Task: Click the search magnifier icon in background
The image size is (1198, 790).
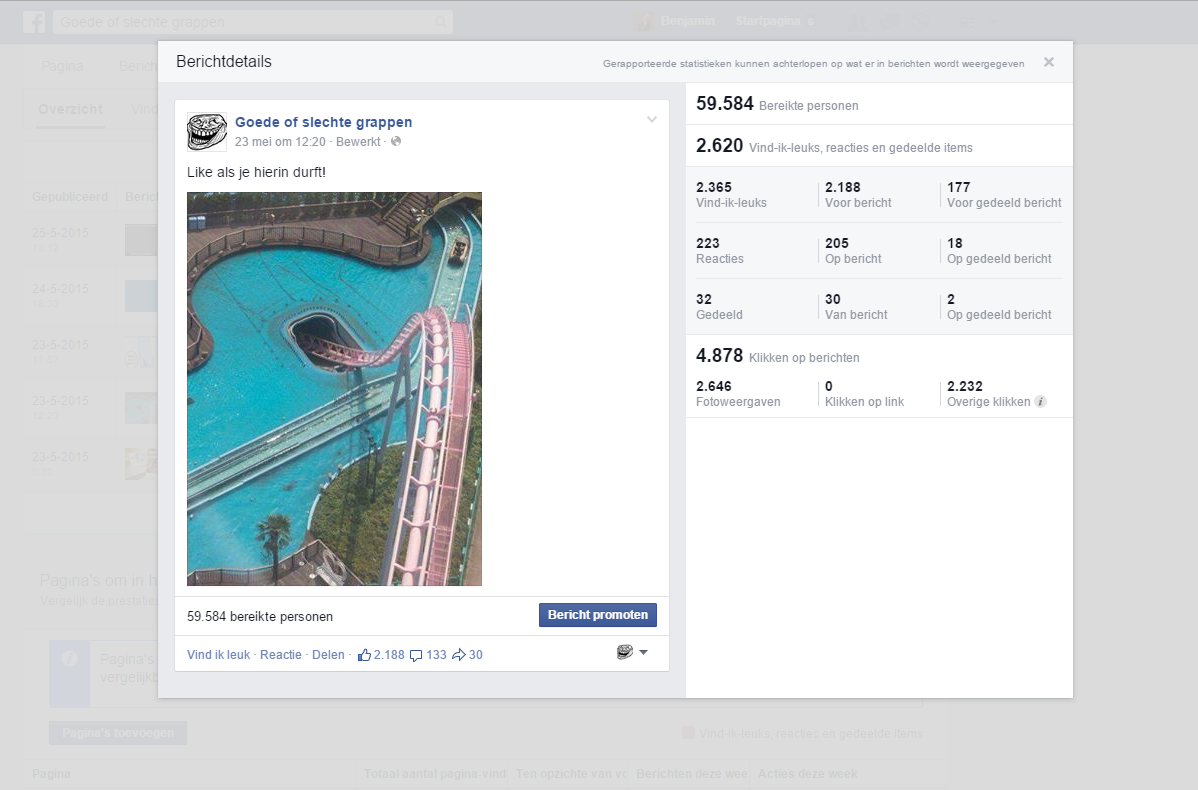Action: 440,22
